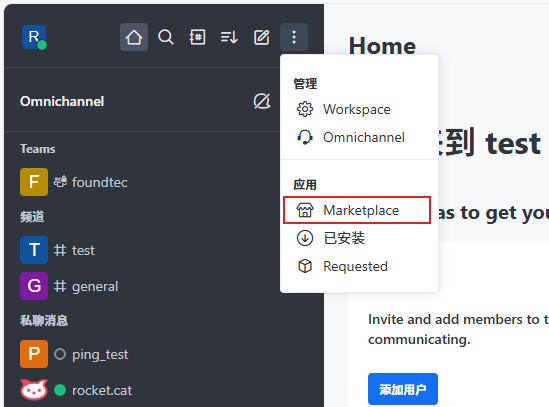Click the create new pencil icon
The height and width of the screenshot is (407, 549).
point(262,37)
